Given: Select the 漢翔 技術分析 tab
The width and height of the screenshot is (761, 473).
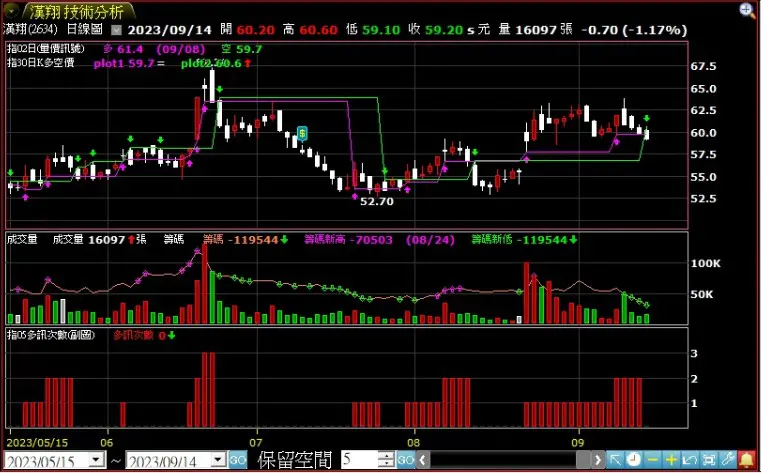Looking at the screenshot, I should (x=78, y=12).
